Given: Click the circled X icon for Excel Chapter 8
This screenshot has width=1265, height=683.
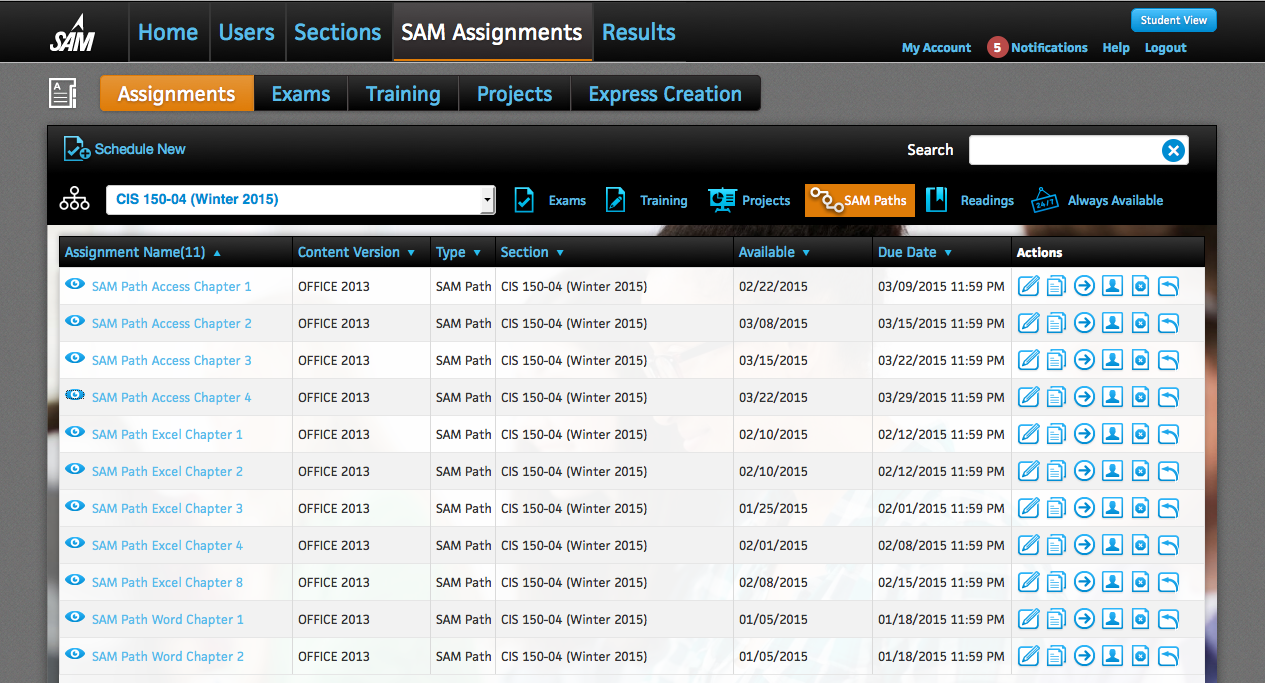Looking at the screenshot, I should [1140, 582].
